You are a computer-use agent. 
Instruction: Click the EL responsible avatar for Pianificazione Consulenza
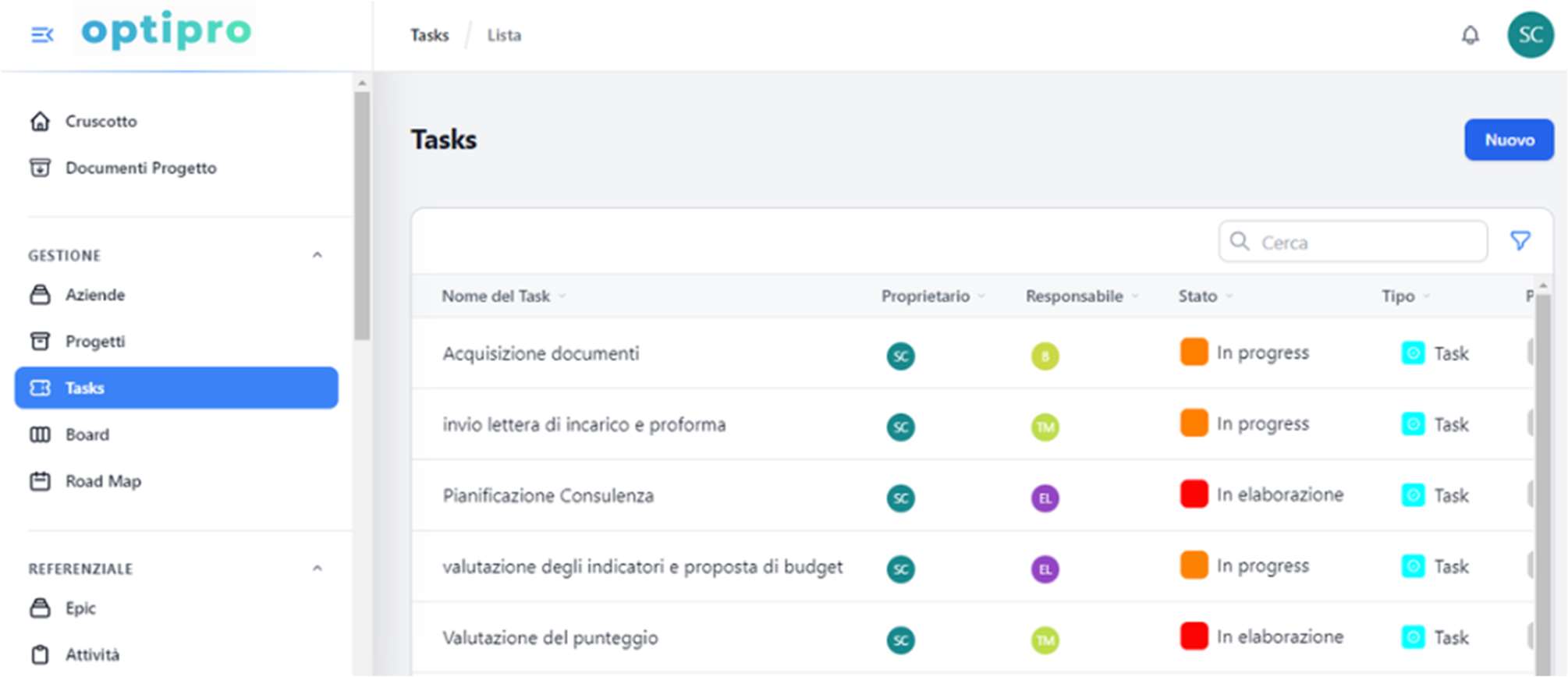coord(1045,498)
